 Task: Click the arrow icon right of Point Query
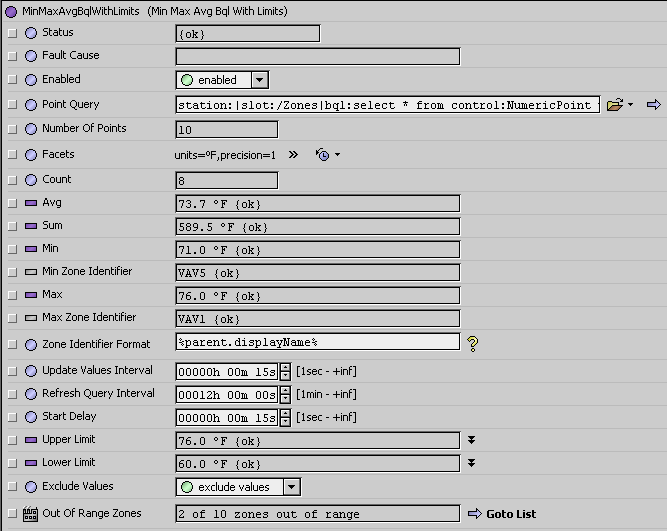tap(654, 104)
